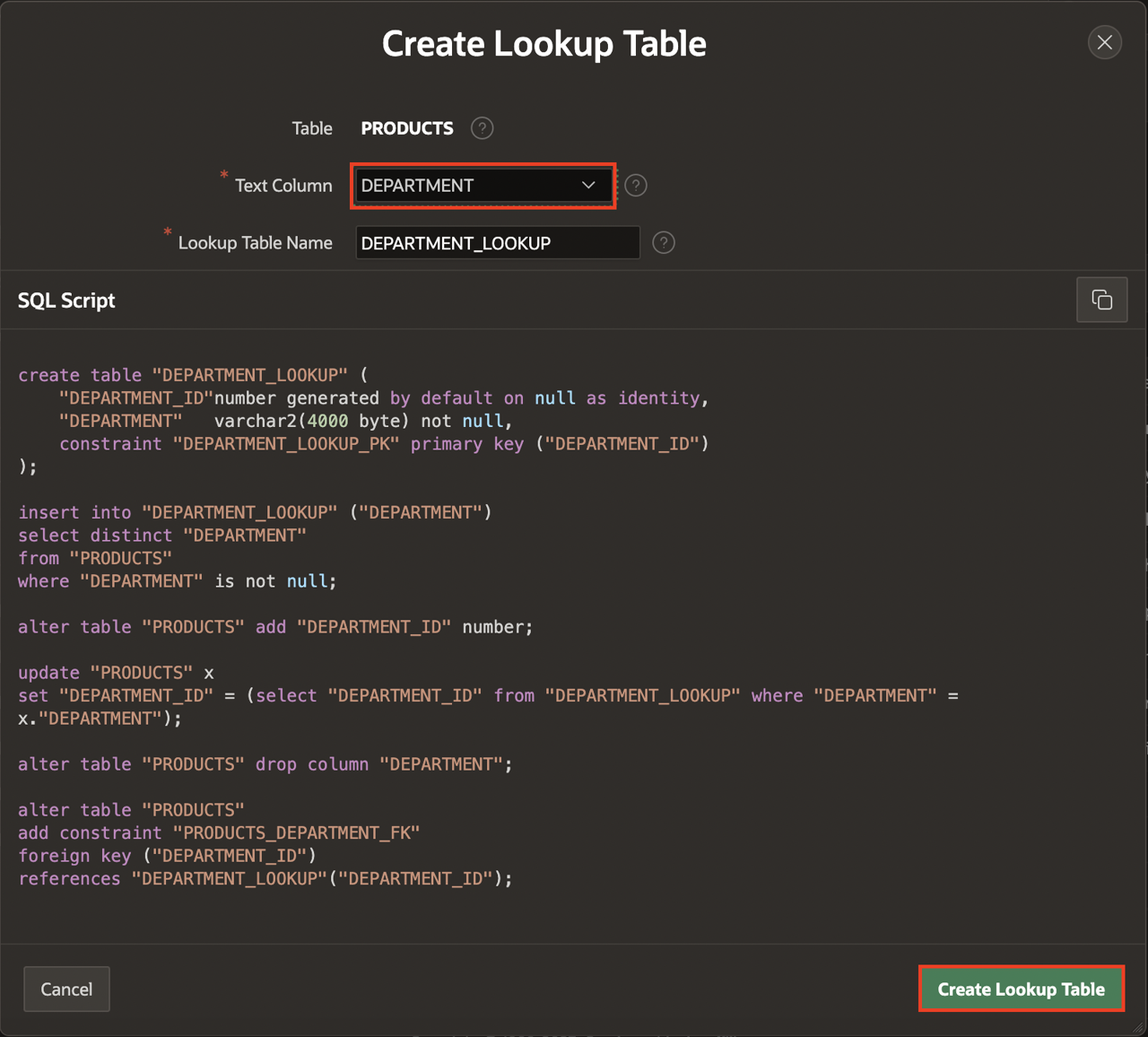Click the help icon beside PRODUCTS table
1148x1037 pixels.
482,128
